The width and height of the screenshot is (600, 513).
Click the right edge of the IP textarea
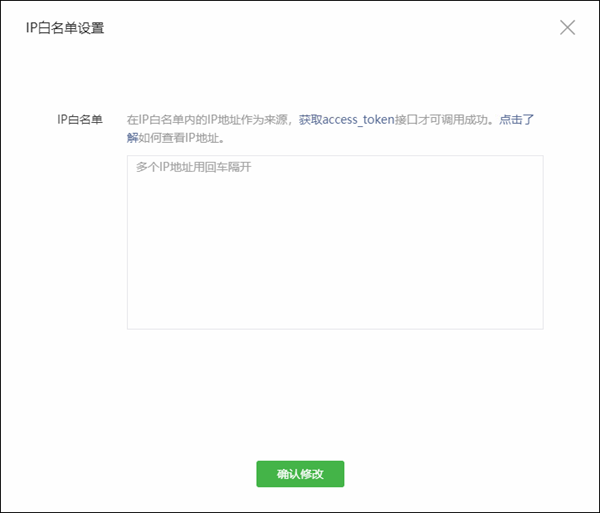click(x=536, y=242)
